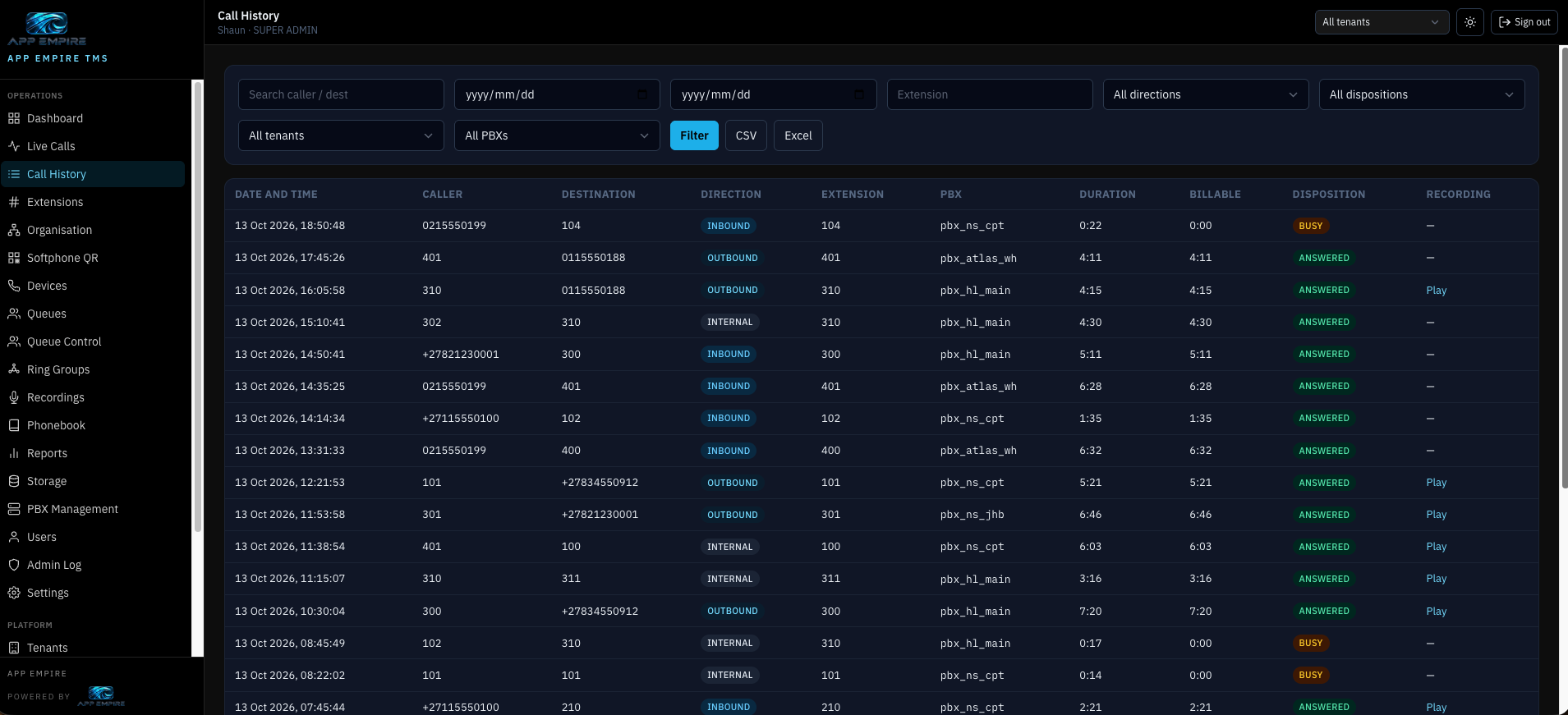Click the Storage database icon
The image size is (1568, 715).
14,481
